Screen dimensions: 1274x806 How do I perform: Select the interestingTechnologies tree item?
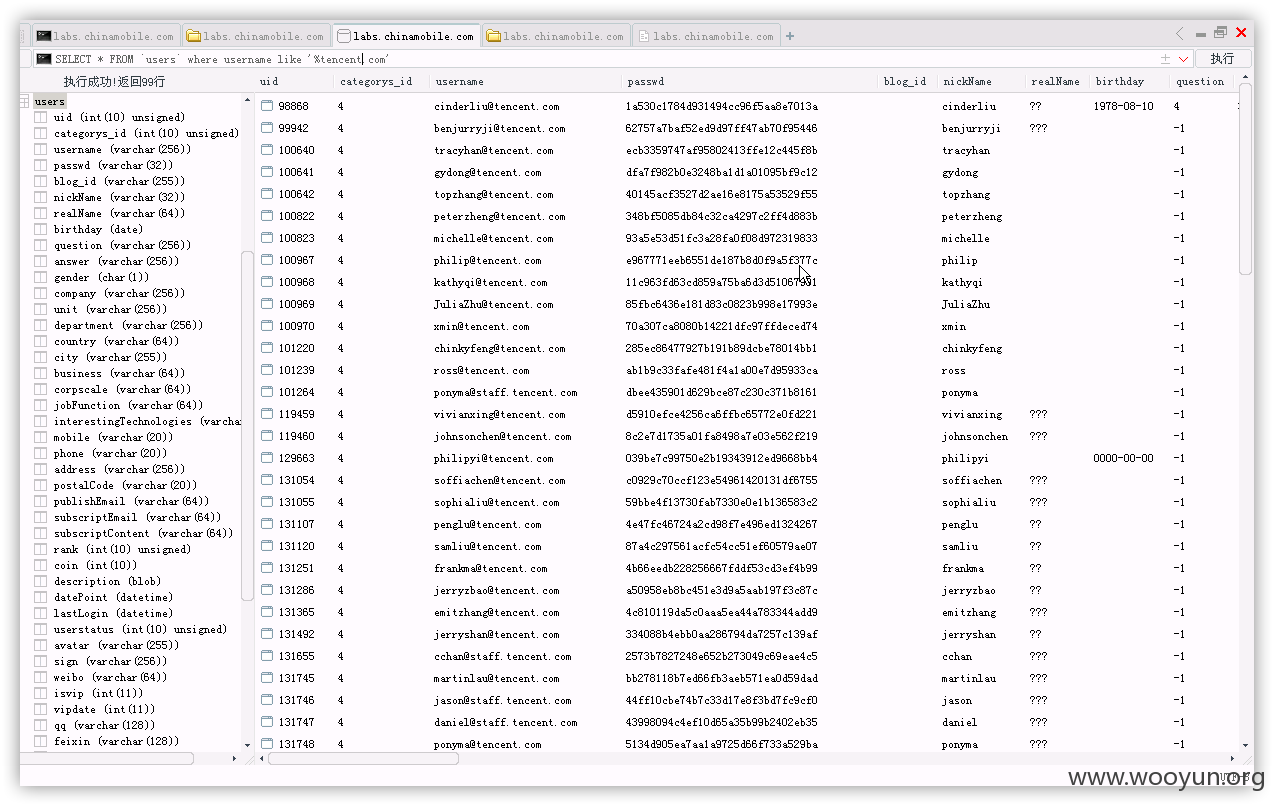click(x=147, y=421)
